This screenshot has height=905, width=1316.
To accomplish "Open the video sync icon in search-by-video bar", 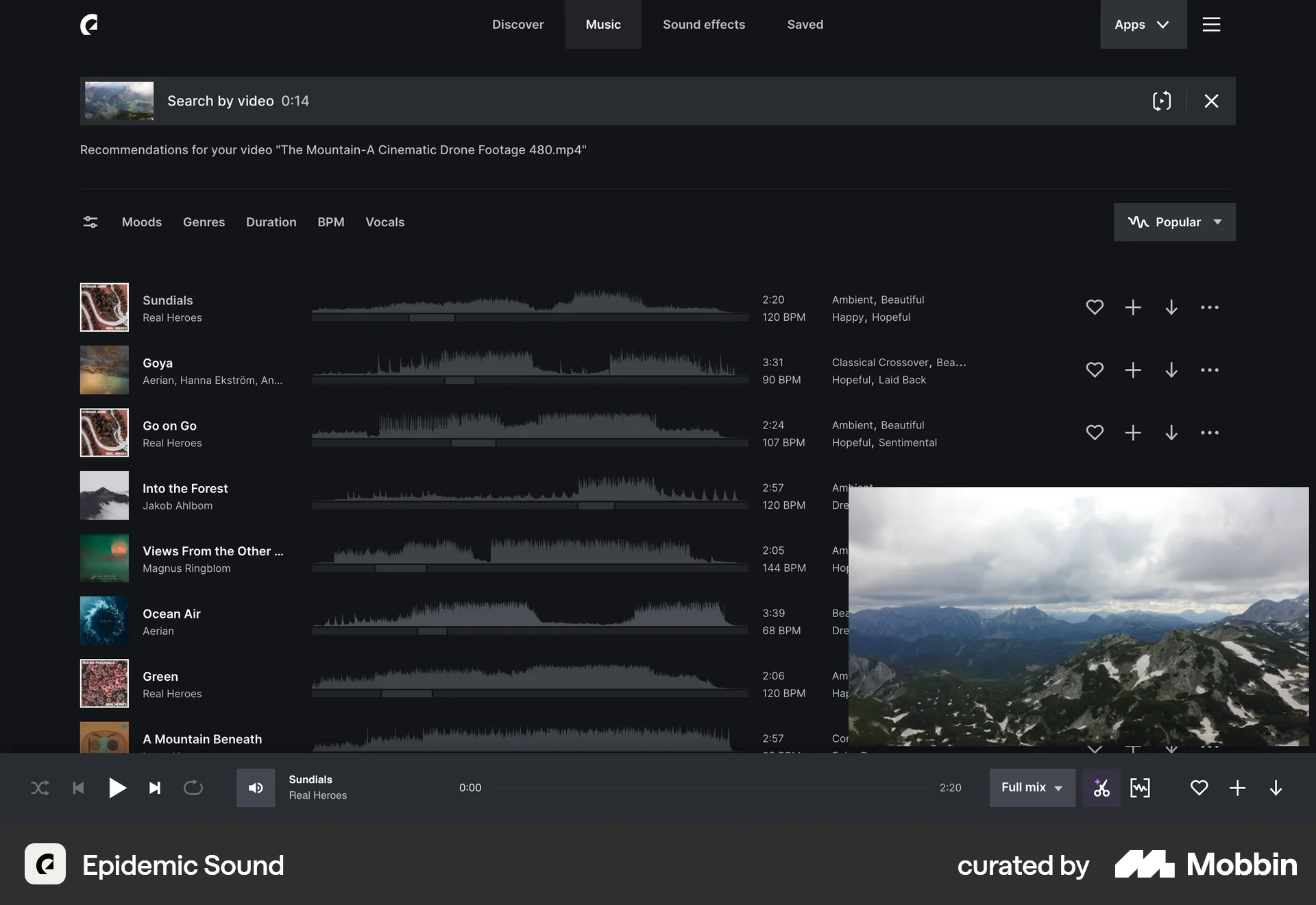I will (x=1163, y=101).
